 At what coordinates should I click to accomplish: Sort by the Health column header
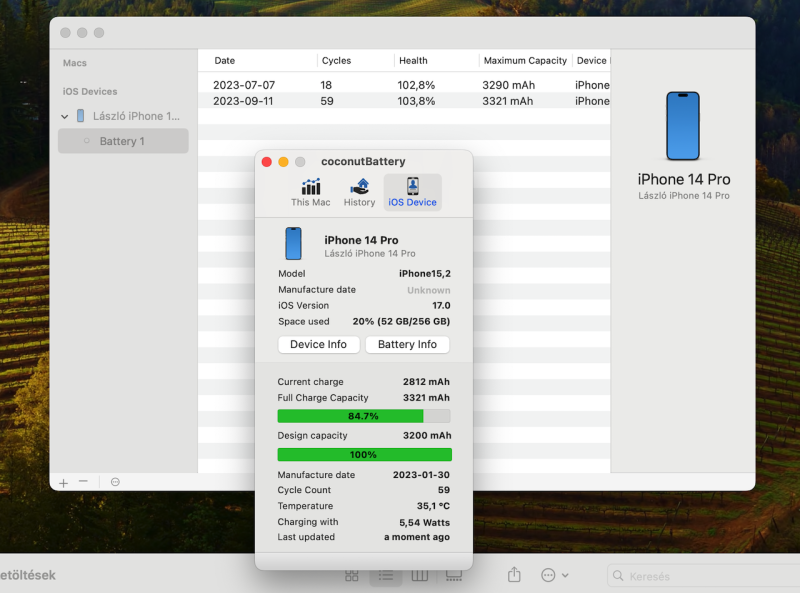click(436, 60)
